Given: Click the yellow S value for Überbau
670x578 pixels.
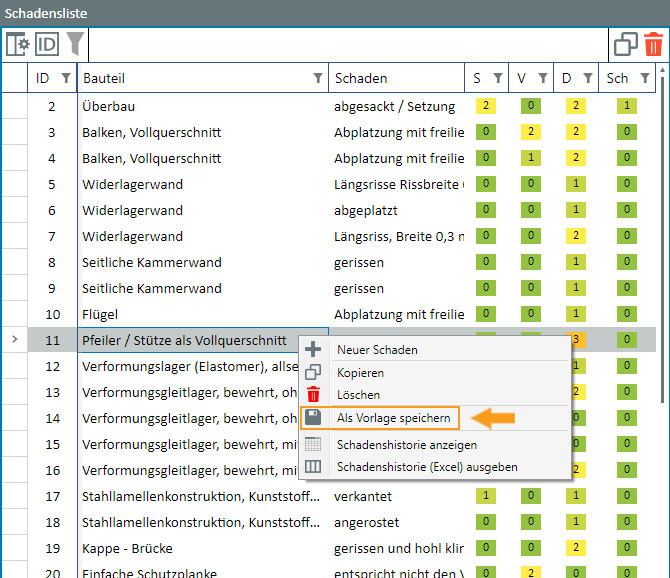Looking at the screenshot, I should pos(486,106).
